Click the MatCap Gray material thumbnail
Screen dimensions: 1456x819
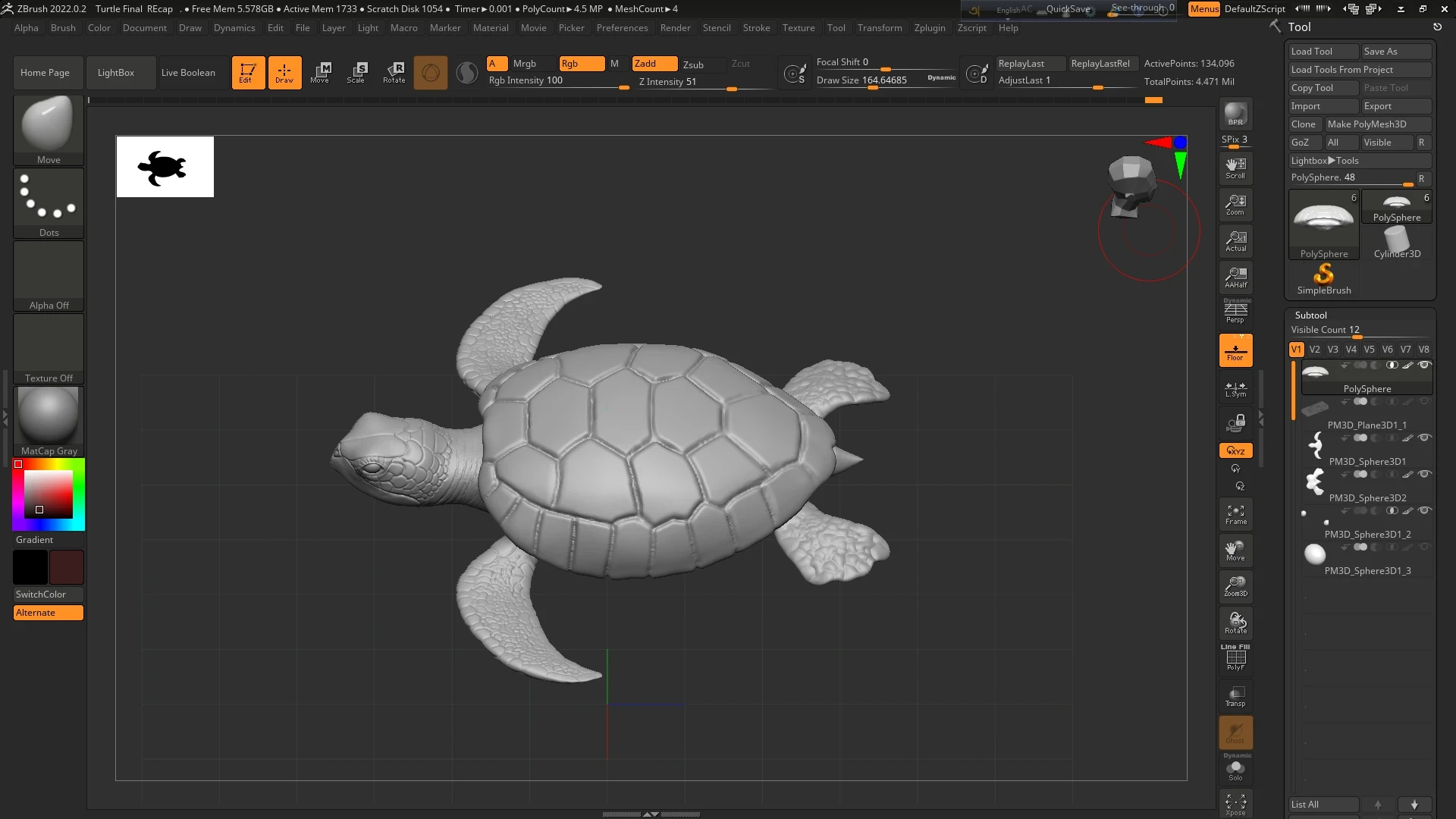pyautogui.click(x=48, y=416)
